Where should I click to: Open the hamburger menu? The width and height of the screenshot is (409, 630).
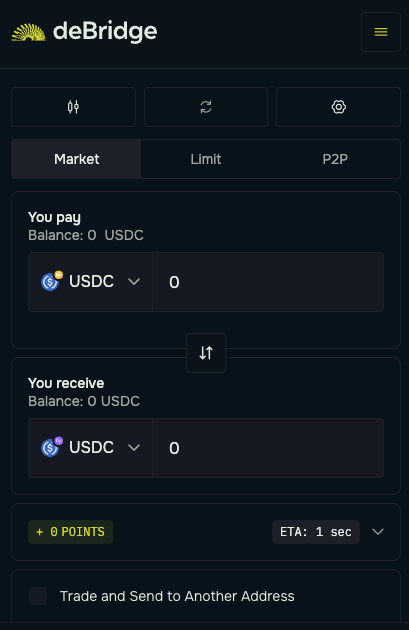point(380,32)
